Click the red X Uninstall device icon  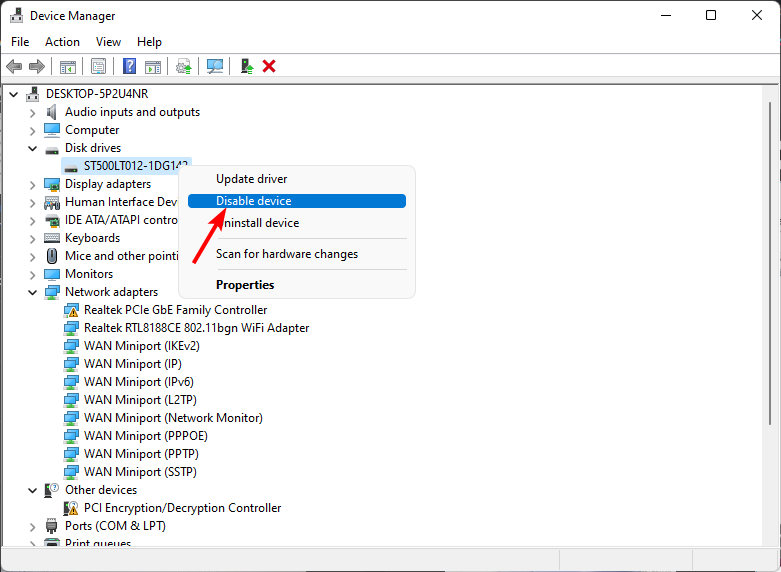click(269, 66)
